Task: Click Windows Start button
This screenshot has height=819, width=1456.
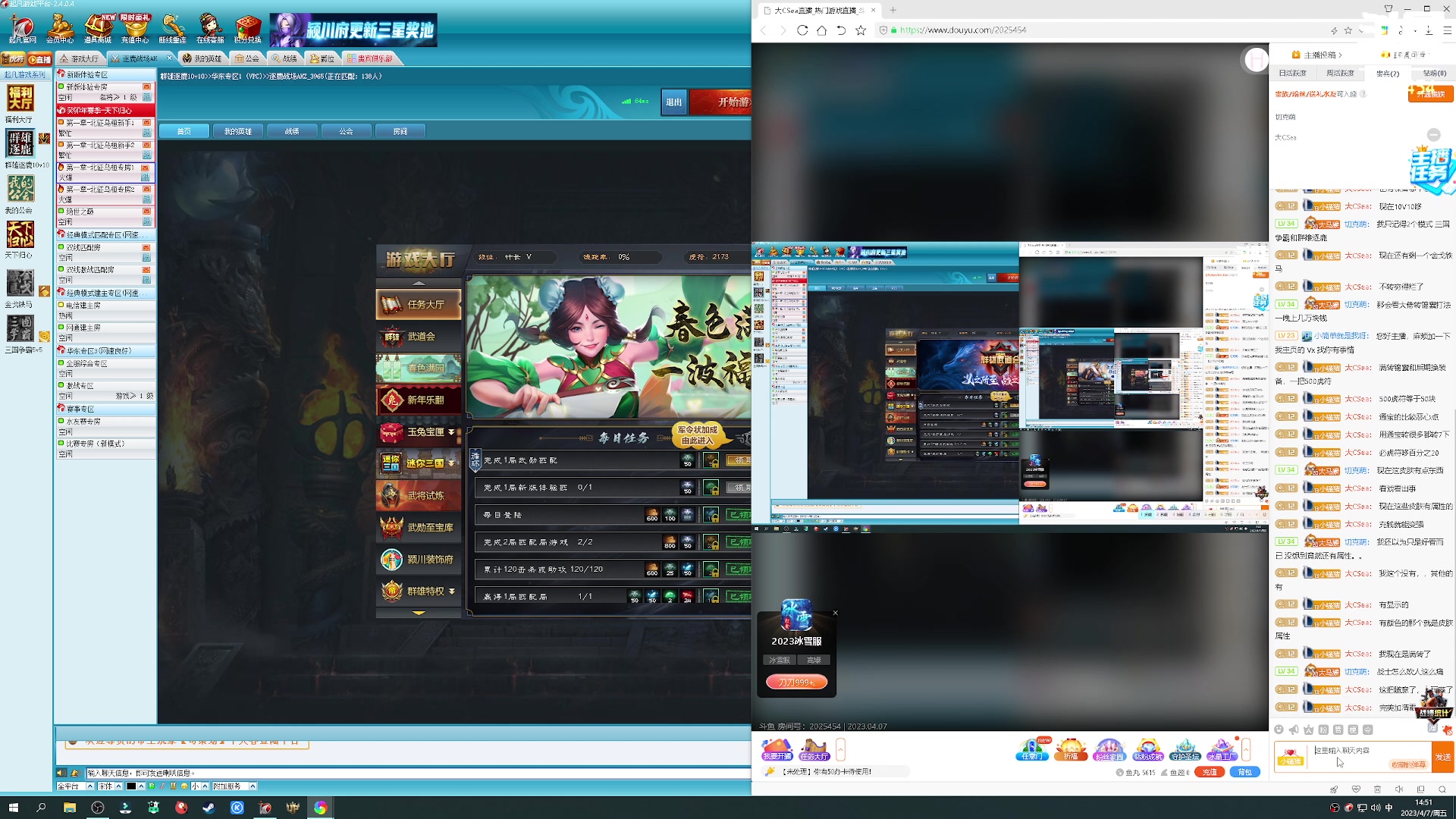Action: (x=13, y=808)
